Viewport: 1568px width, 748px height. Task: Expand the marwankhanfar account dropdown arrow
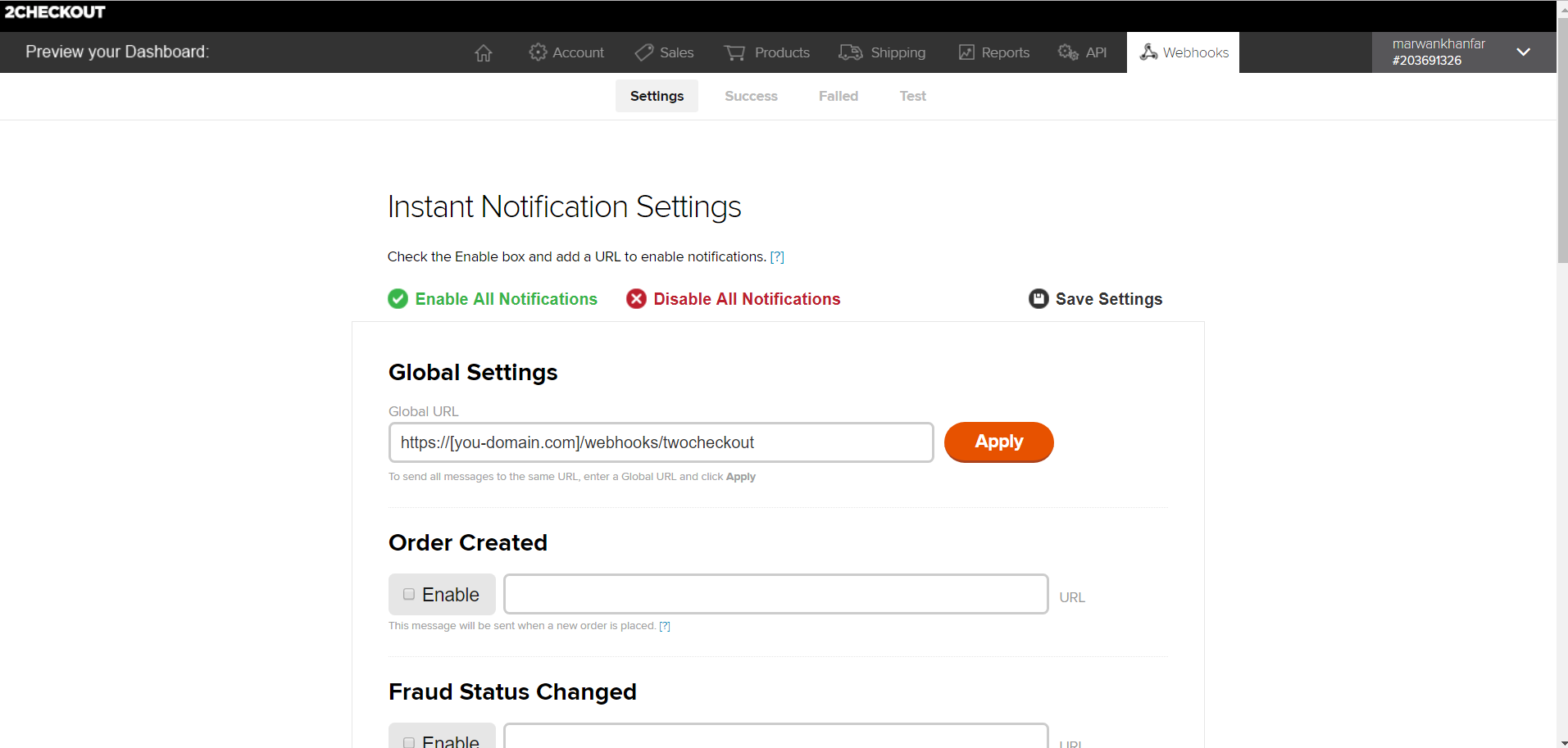[x=1523, y=52]
